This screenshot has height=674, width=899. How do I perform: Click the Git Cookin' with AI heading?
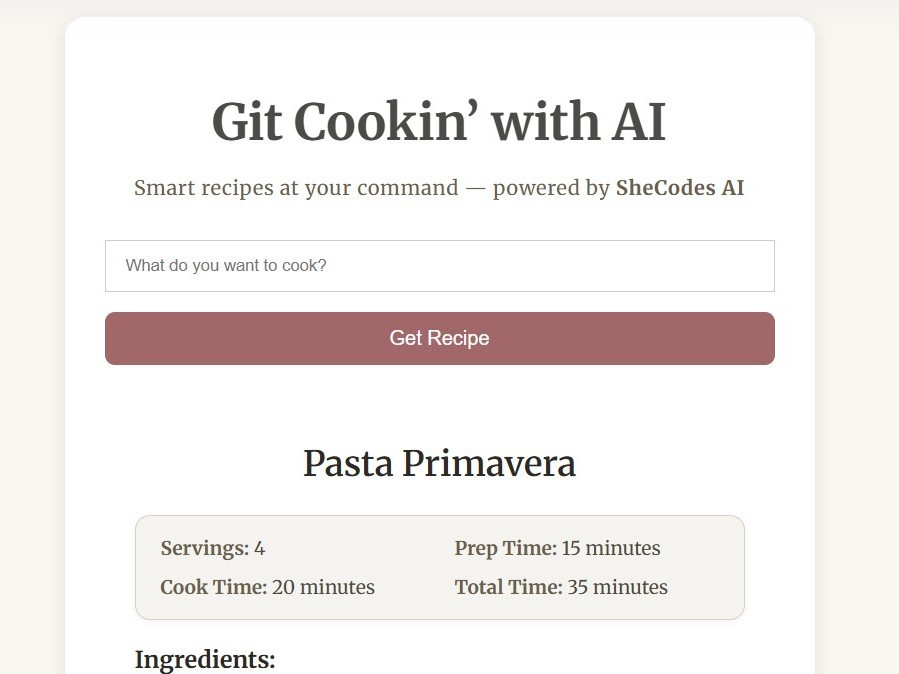[438, 121]
